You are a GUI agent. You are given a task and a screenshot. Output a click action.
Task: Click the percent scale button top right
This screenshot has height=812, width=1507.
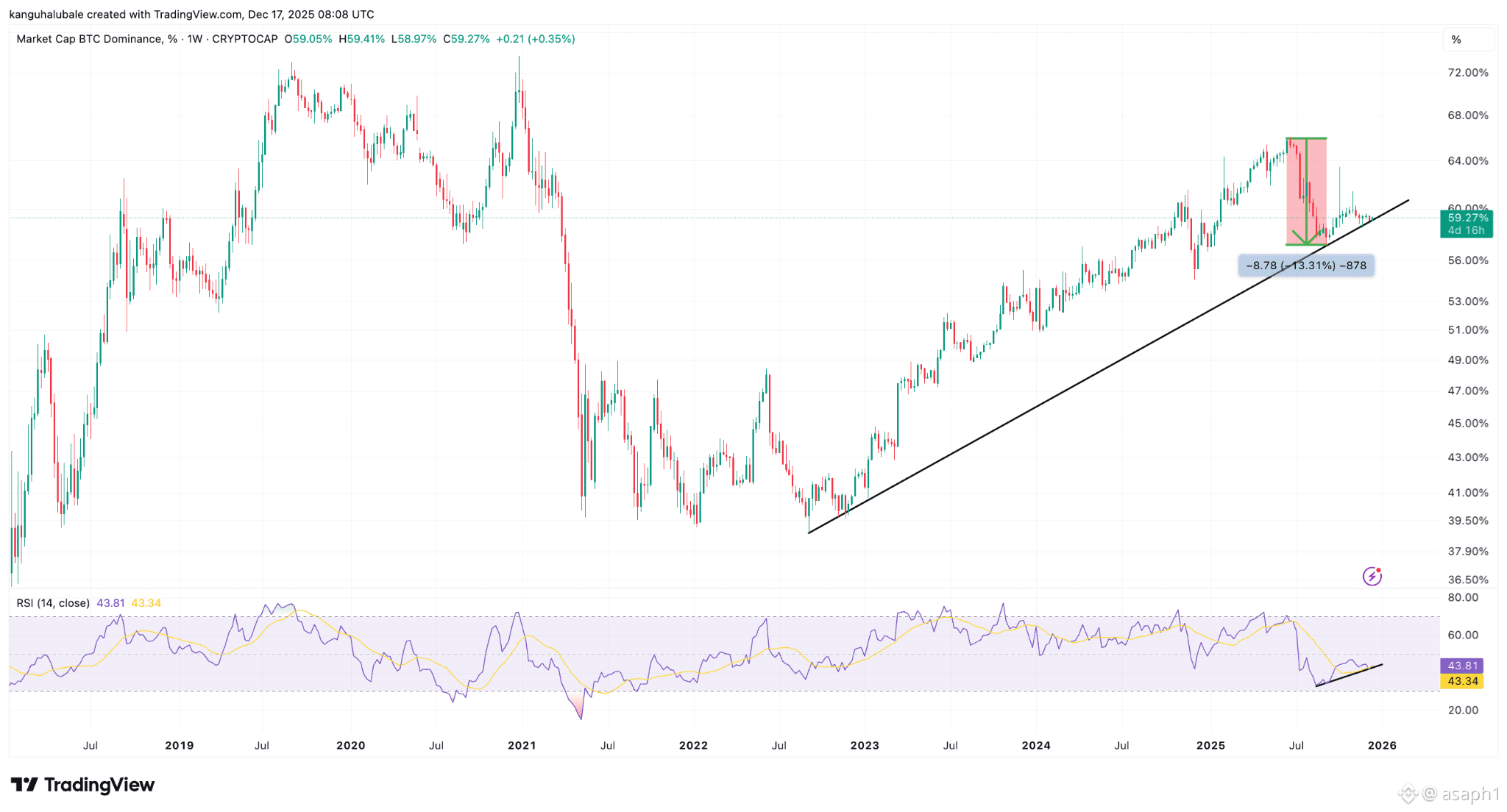pyautogui.click(x=1456, y=40)
